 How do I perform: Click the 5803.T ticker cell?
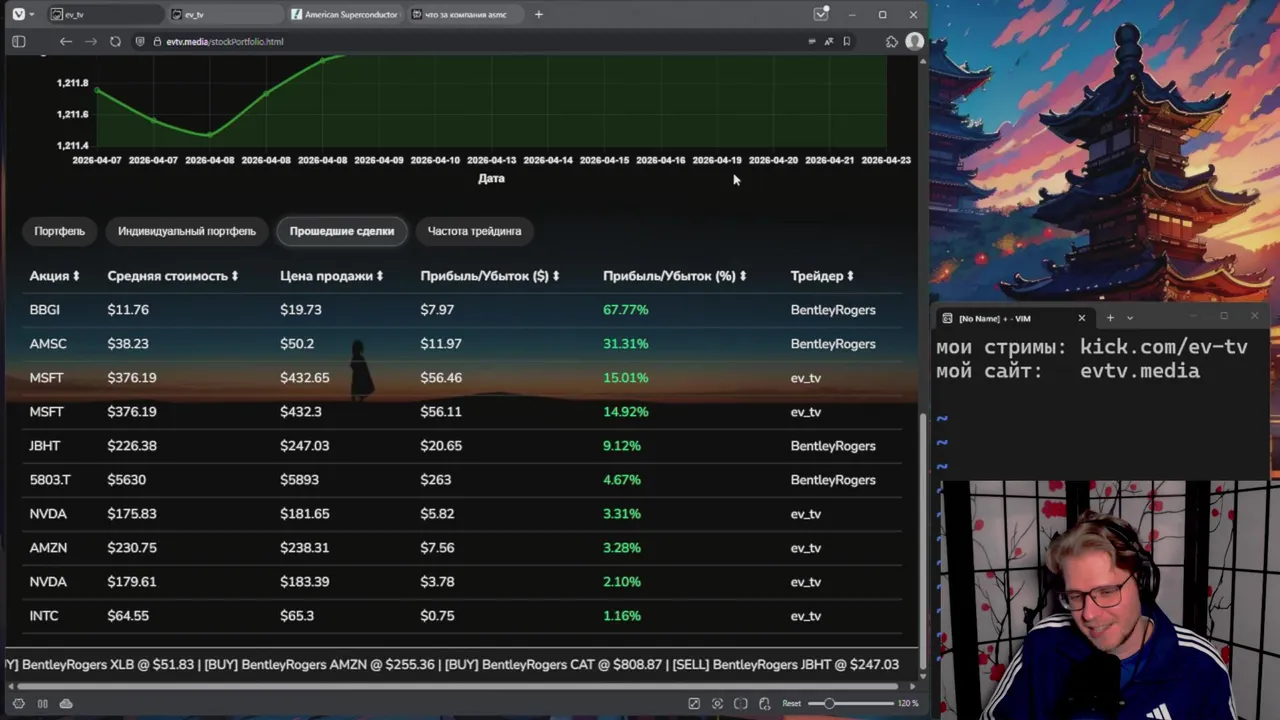tap(50, 480)
